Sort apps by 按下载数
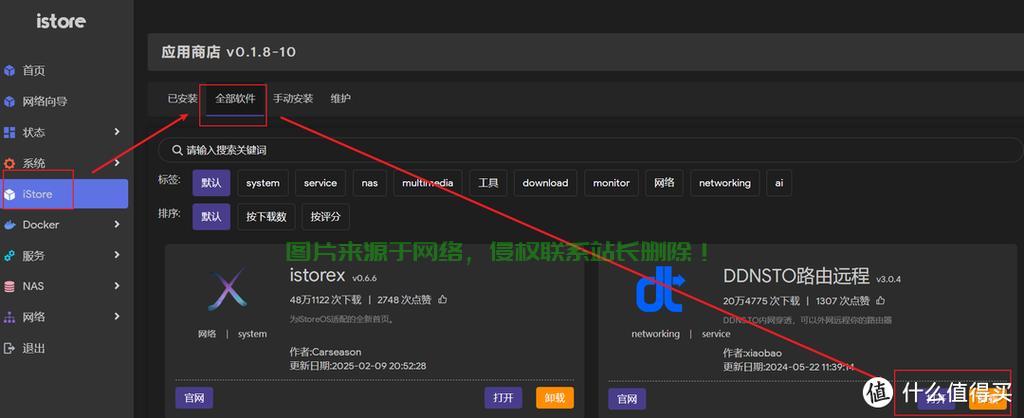1024x418 pixels. click(266, 217)
